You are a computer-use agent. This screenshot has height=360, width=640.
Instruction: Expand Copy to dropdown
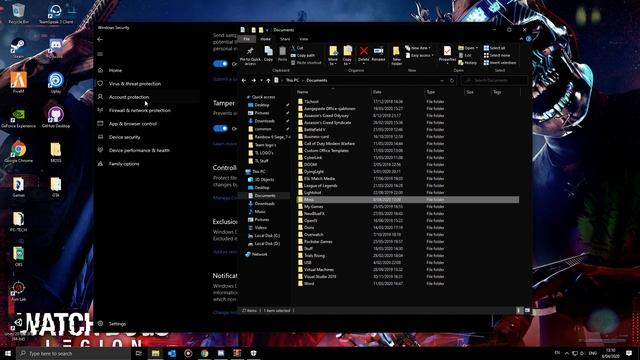pos(347,62)
